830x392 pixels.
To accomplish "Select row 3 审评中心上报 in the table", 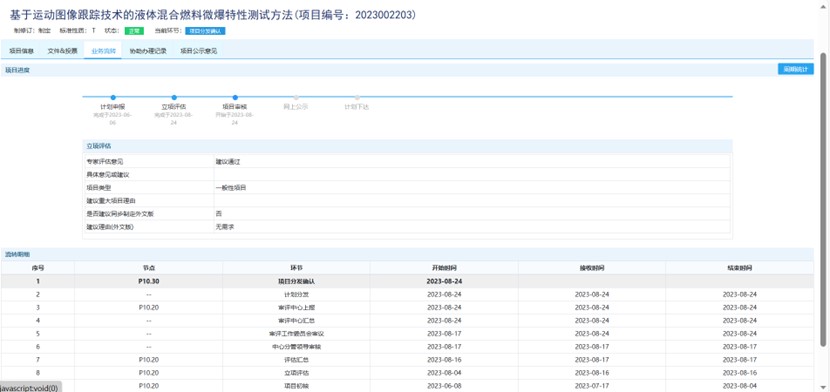I will click(x=407, y=307).
